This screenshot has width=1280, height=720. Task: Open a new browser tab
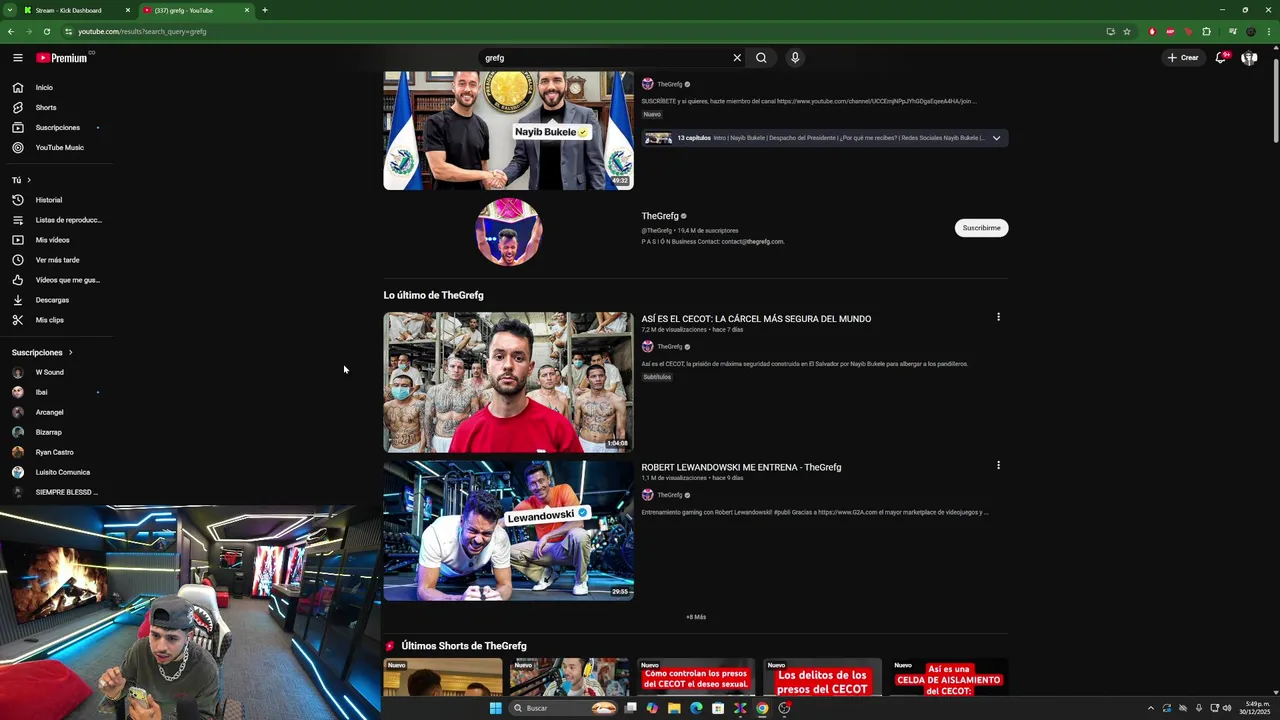pos(264,10)
